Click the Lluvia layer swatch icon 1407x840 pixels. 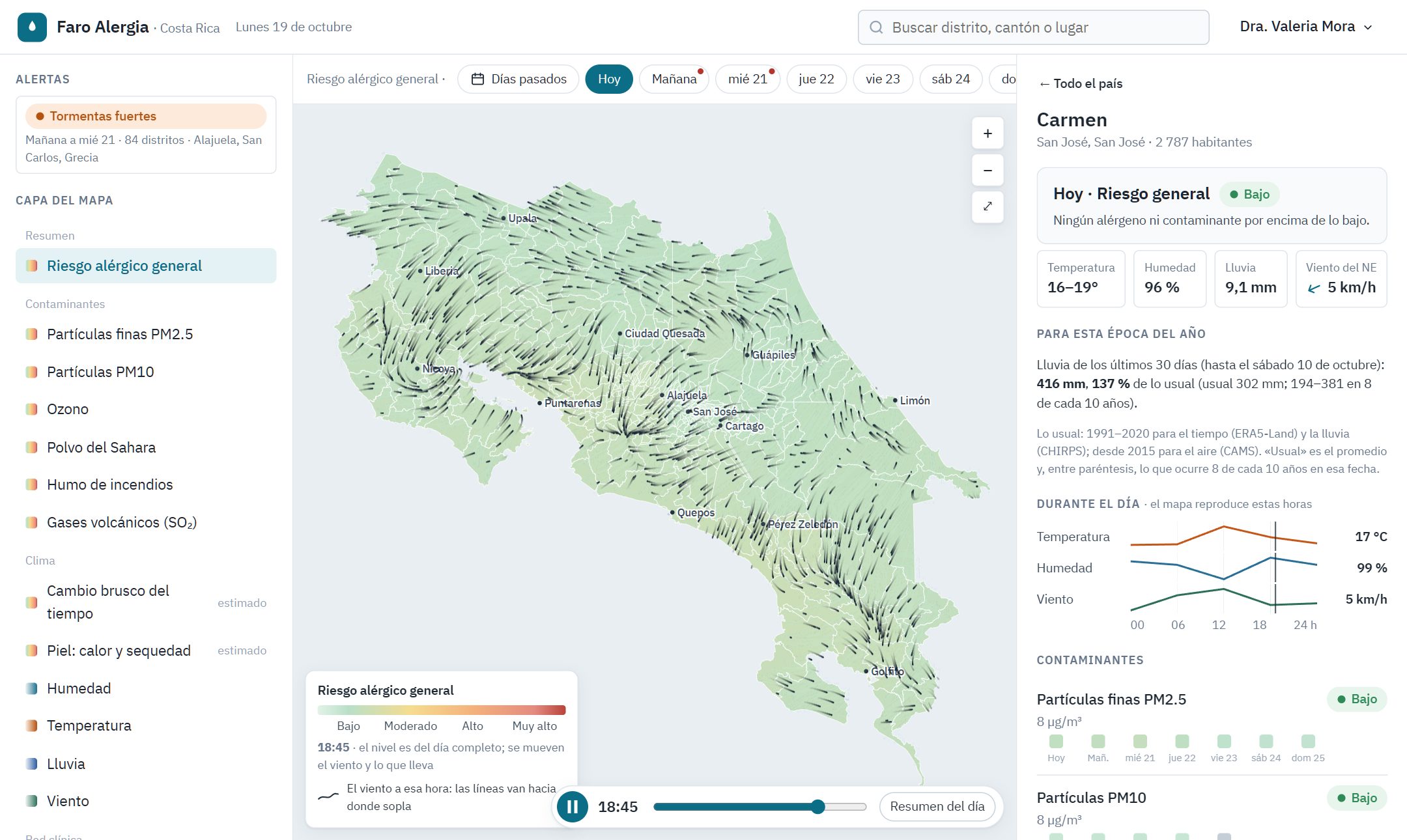[x=31, y=764]
